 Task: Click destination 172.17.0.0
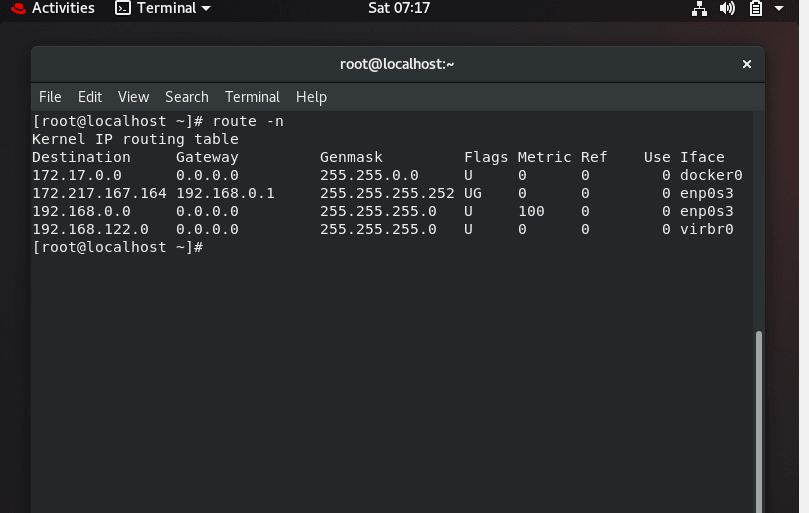[77, 175]
